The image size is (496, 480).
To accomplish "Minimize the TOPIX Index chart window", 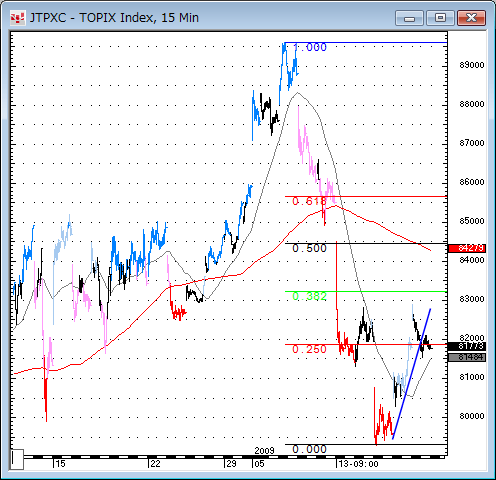I will [x=409, y=18].
